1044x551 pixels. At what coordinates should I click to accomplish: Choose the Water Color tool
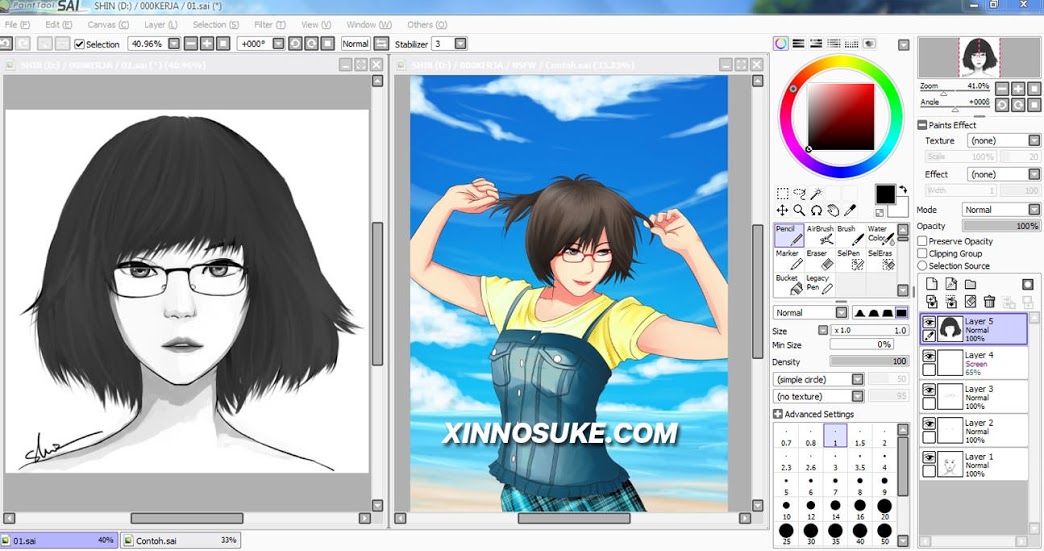pos(881,235)
